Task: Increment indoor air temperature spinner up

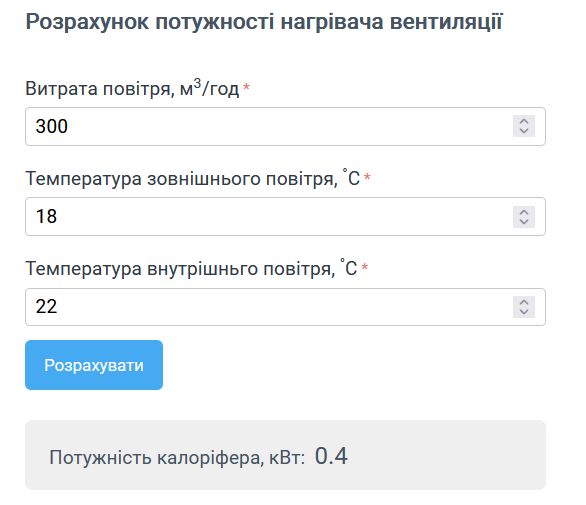Action: (524, 302)
